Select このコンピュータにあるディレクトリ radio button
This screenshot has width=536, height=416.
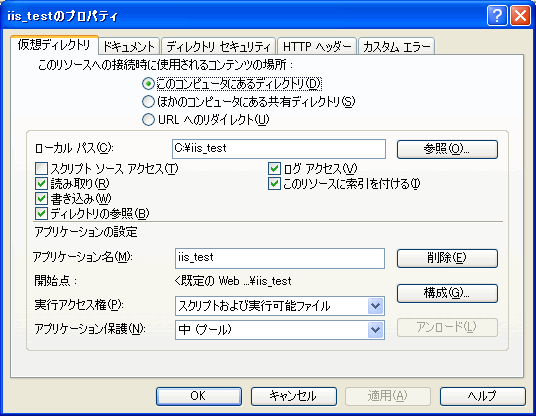(x=148, y=83)
